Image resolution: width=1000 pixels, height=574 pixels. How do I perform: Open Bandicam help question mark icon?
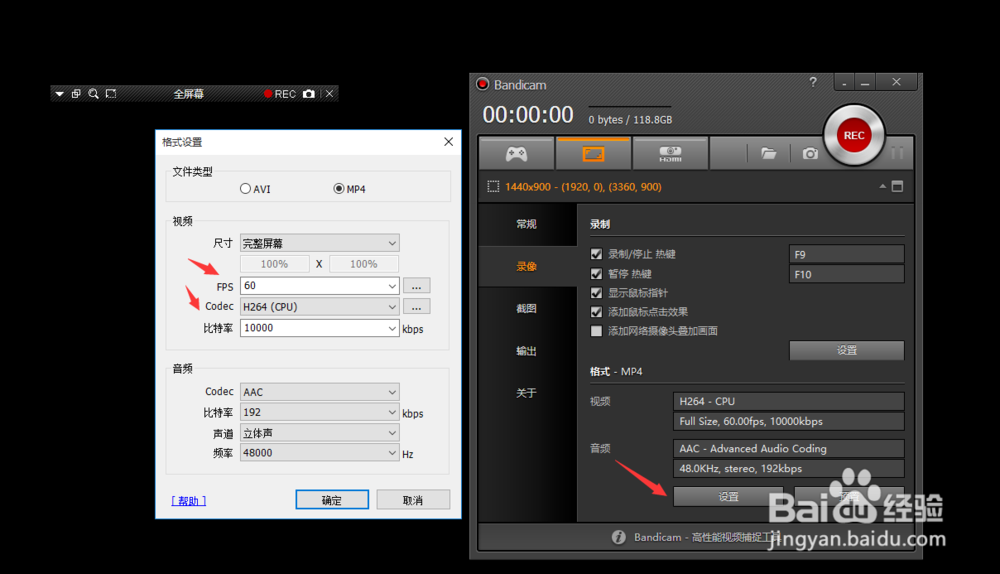[x=812, y=82]
